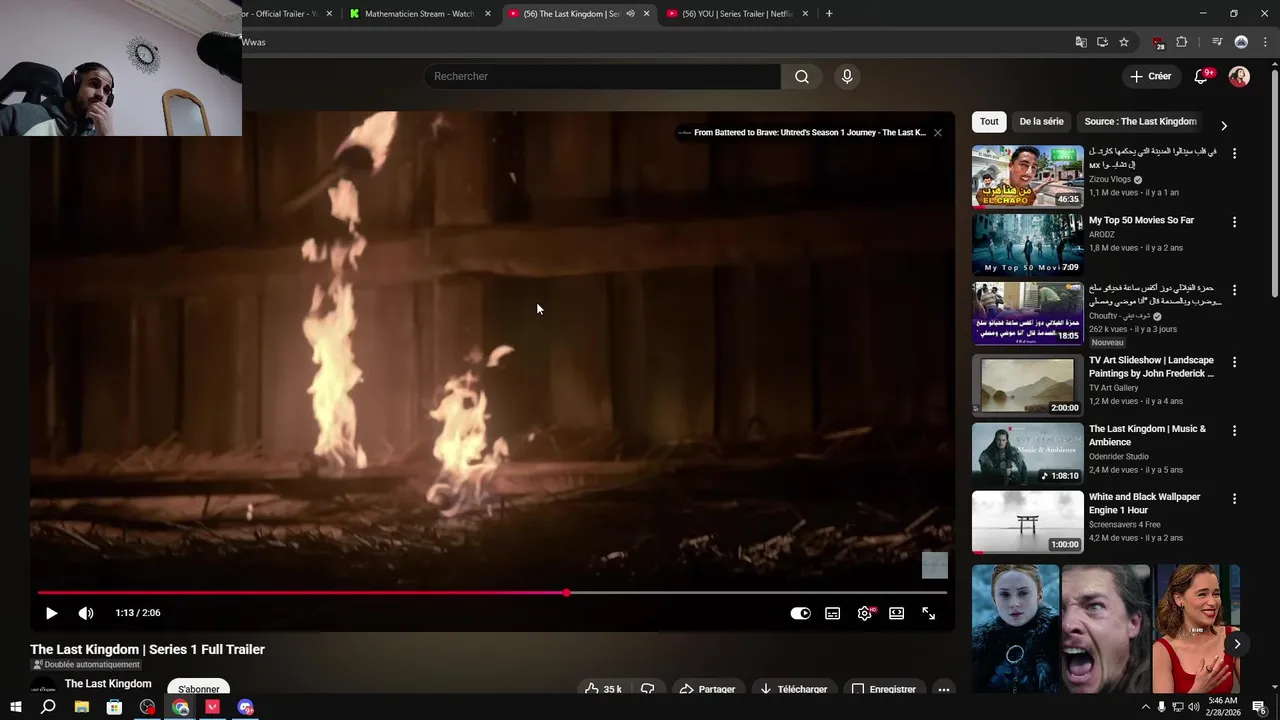Open Microsoft Store from the taskbar

(114, 707)
